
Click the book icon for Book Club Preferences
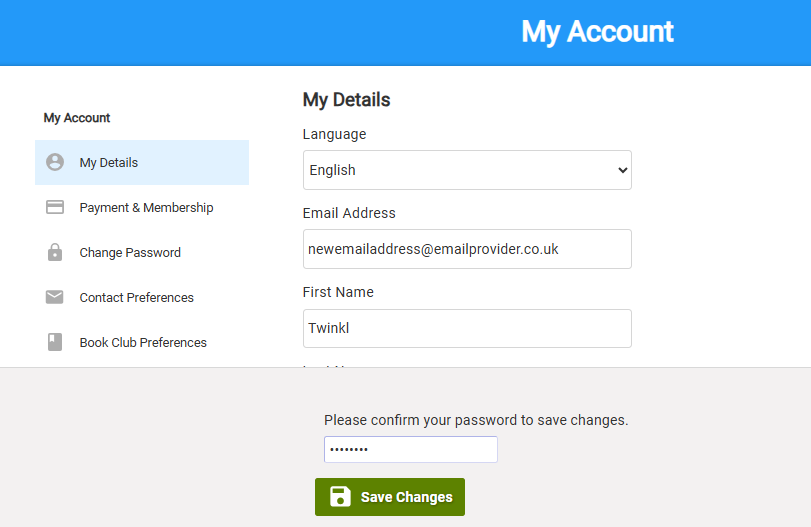[55, 342]
